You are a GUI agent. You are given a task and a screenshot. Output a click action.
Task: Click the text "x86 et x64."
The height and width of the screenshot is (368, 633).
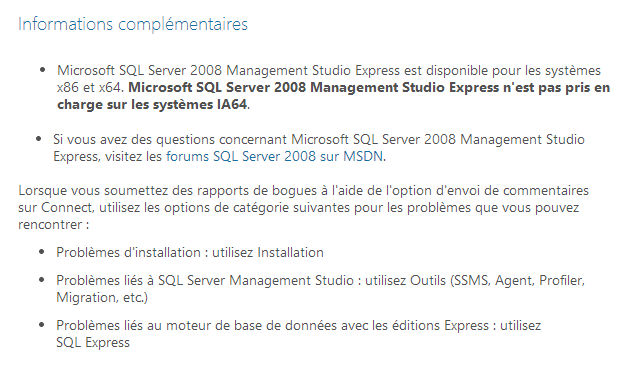(91, 88)
